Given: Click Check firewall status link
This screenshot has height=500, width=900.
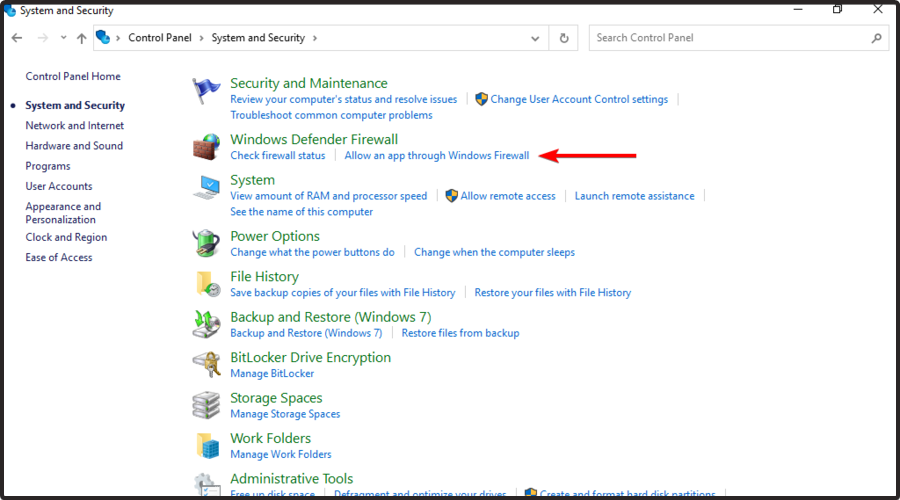Looking at the screenshot, I should click(x=278, y=156).
